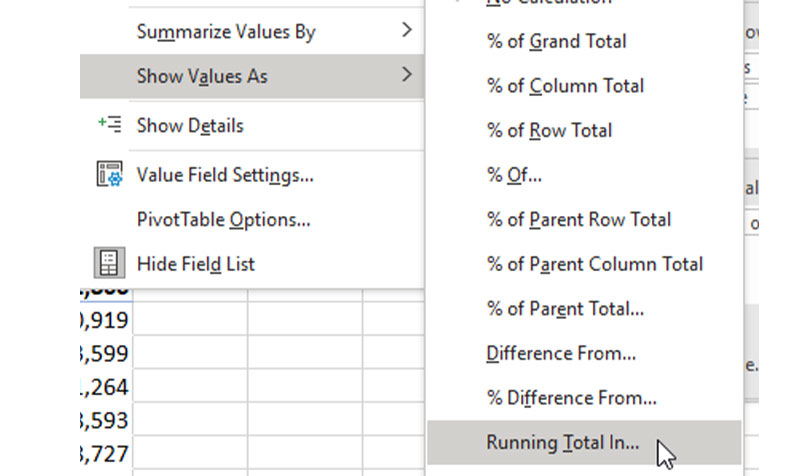Select No Calculation option
Screen dimensions: 806x476
[585, 3]
